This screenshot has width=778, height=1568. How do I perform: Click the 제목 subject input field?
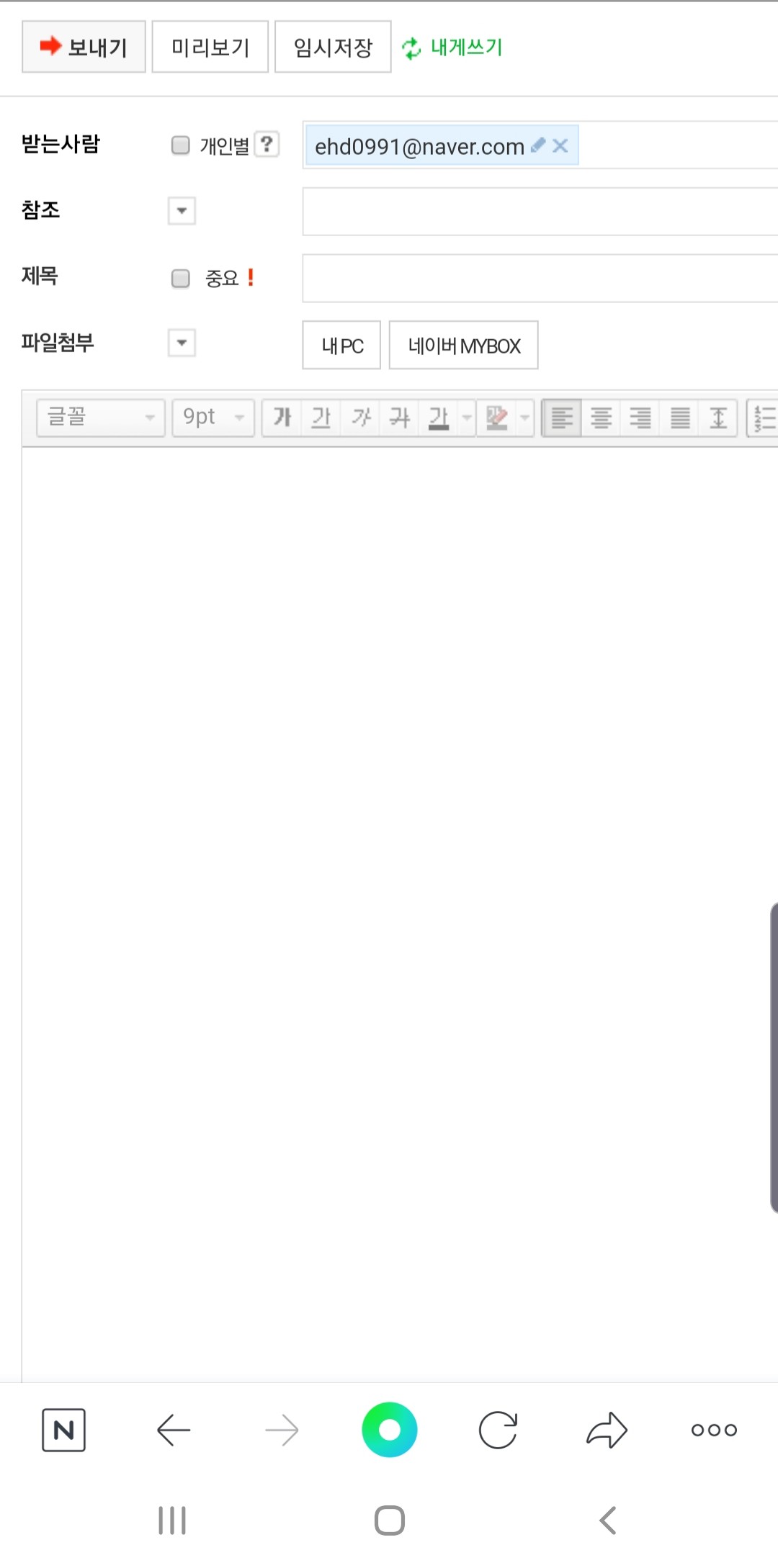pyautogui.click(x=540, y=278)
